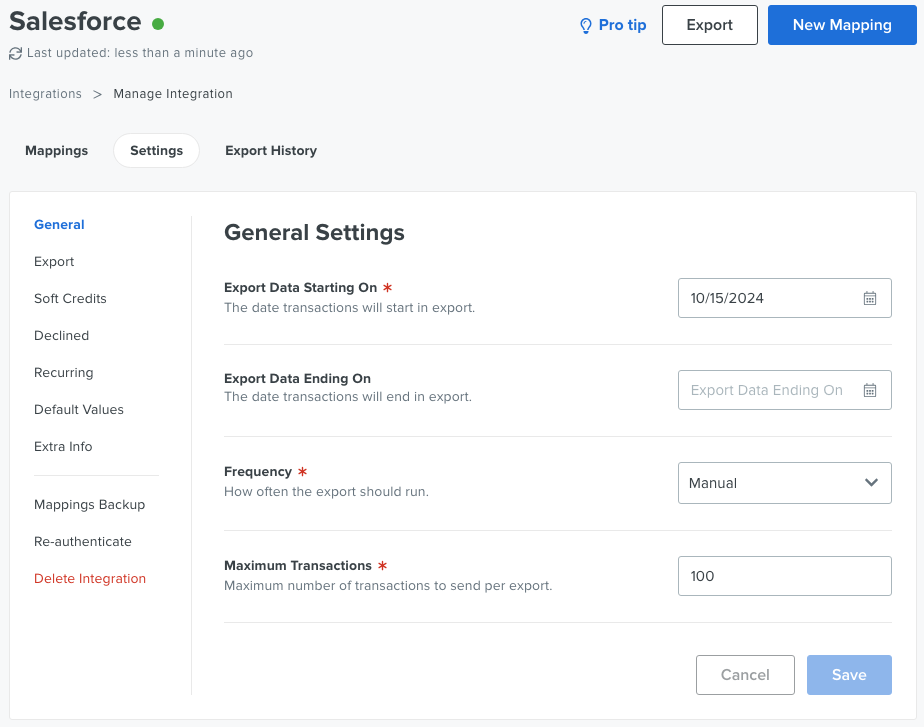Click 'Maximum number of transactions to send per export.'
The width and height of the screenshot is (924, 727).
pyautogui.click(x=388, y=586)
